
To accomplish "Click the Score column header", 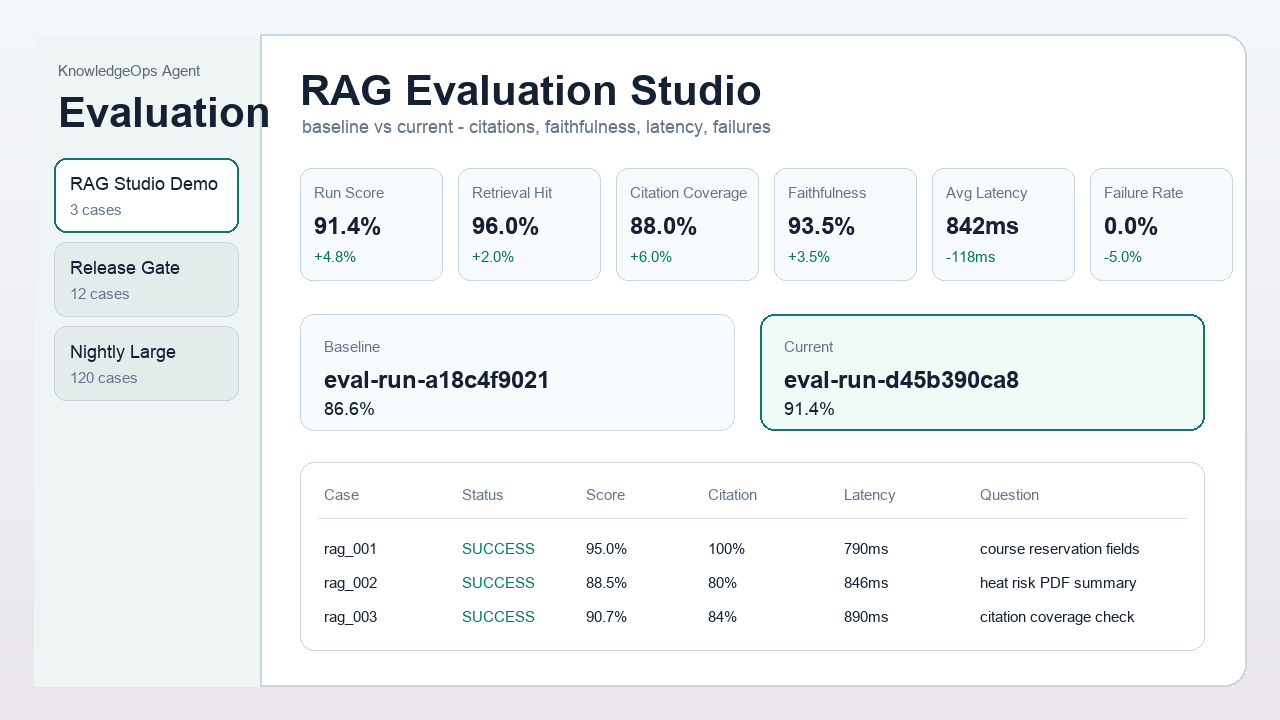I will 605,495.
